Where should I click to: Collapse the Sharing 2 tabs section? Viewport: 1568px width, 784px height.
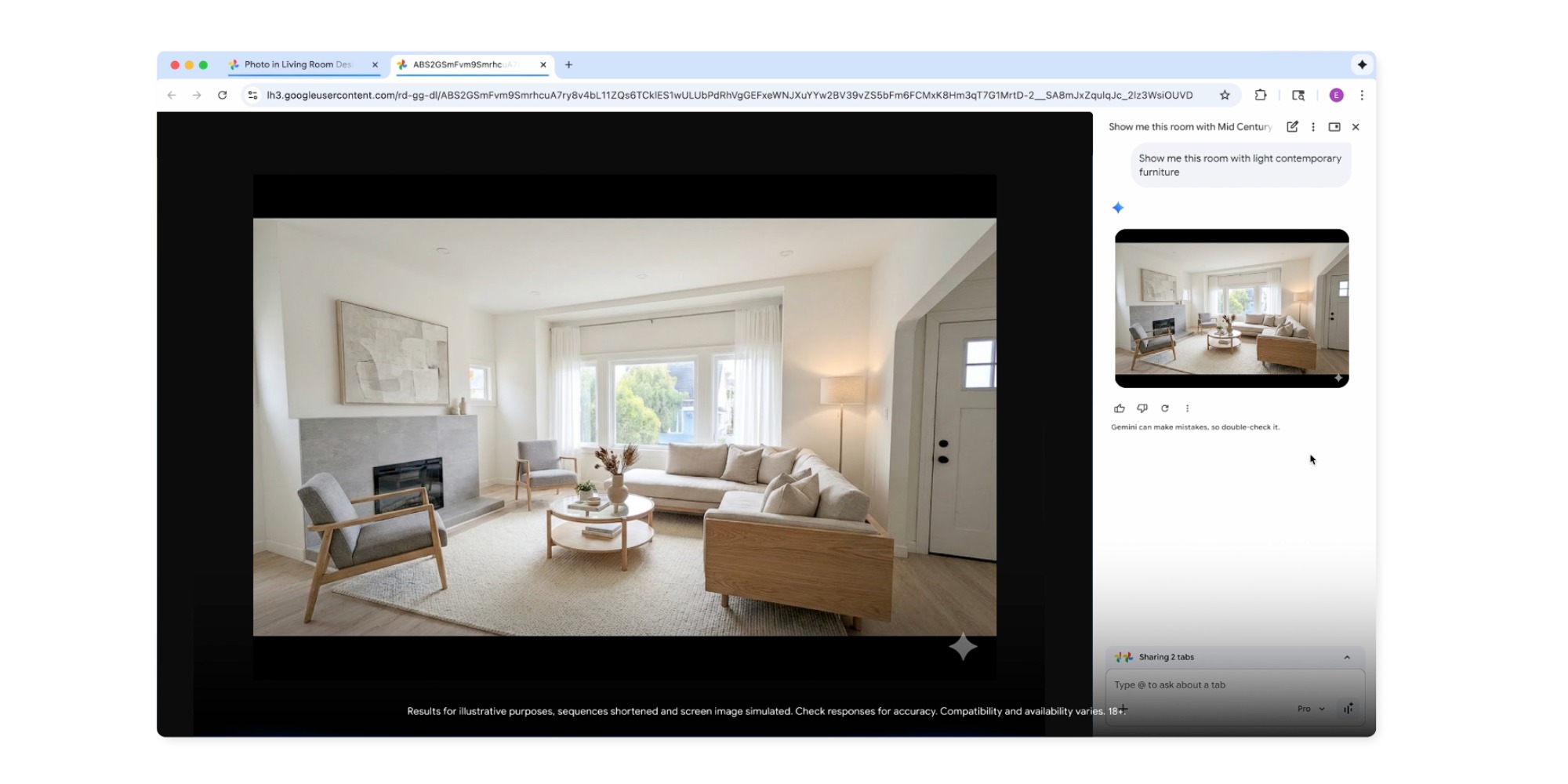(1347, 658)
